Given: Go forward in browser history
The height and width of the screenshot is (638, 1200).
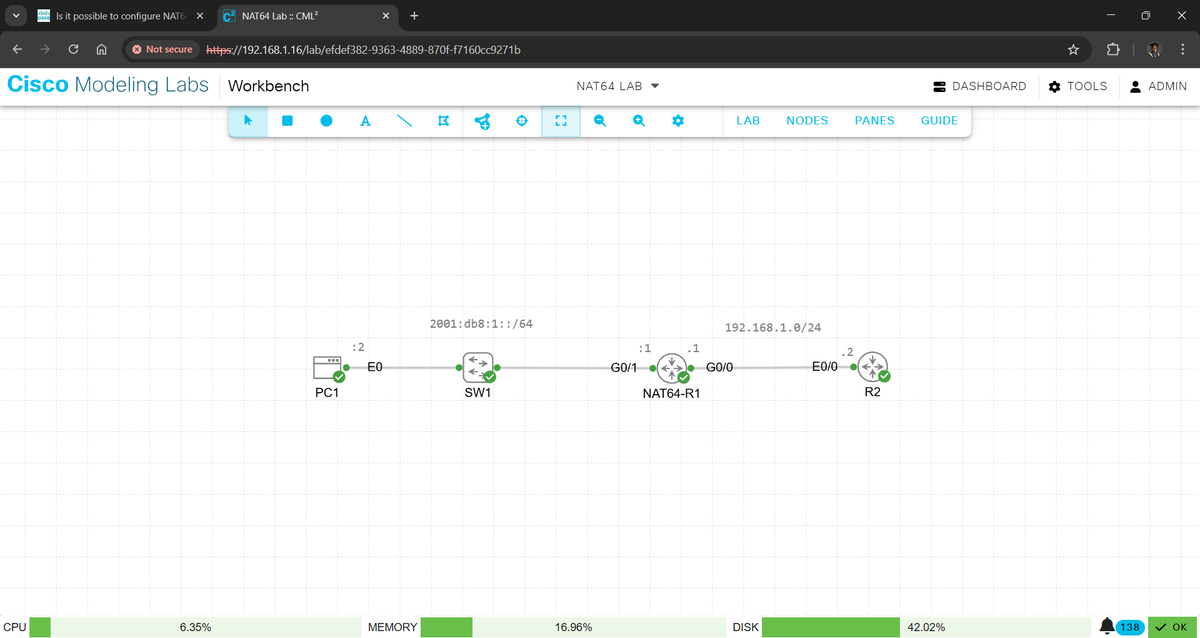Looking at the screenshot, I should point(45,49).
